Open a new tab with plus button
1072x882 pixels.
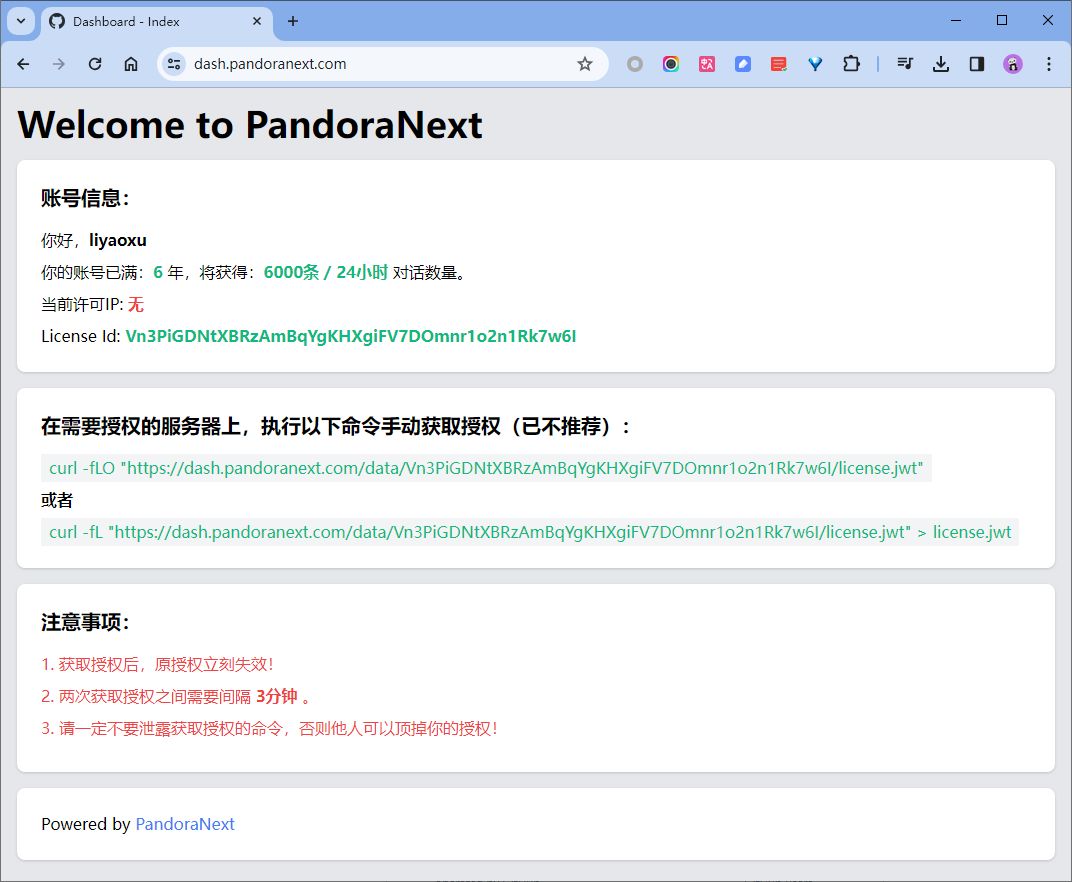click(x=293, y=21)
